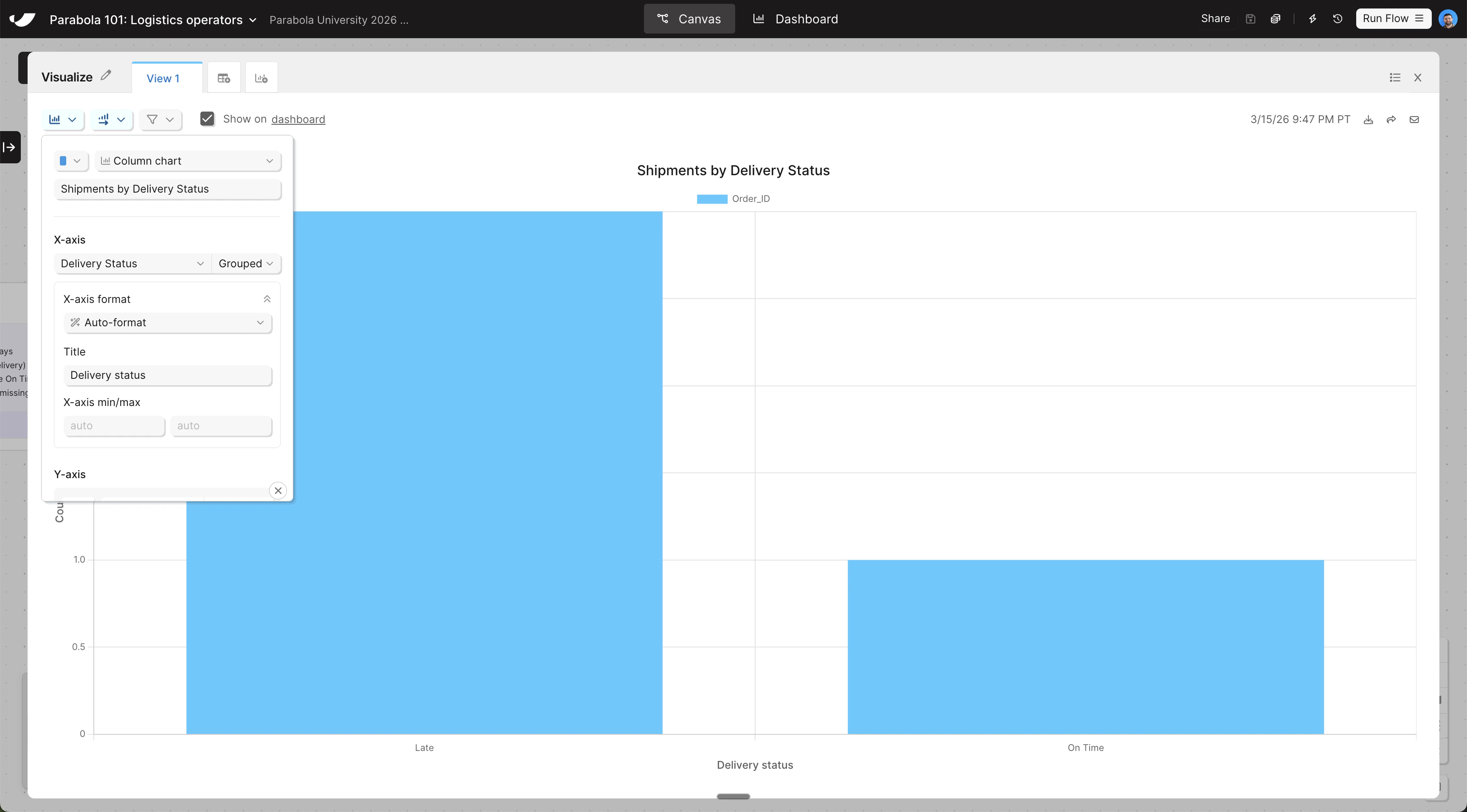
Task: Click the Run Flow button
Action: click(x=1393, y=19)
